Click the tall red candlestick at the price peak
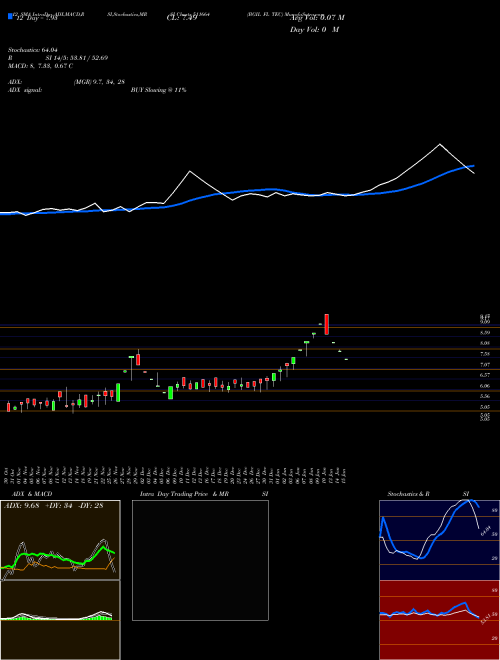500x660 pixels. click(327, 324)
